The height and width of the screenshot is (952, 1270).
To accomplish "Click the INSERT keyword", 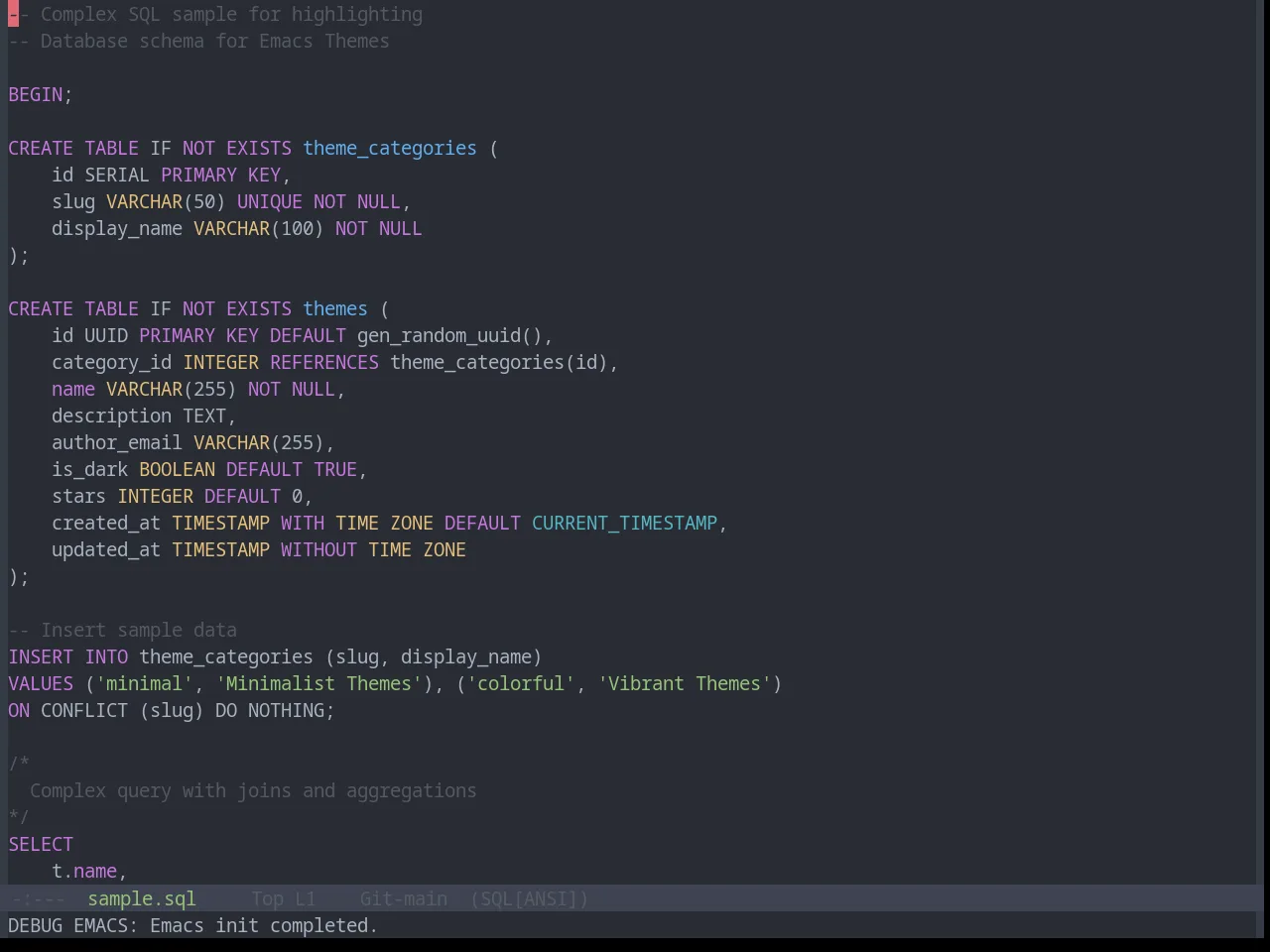I will tap(41, 656).
